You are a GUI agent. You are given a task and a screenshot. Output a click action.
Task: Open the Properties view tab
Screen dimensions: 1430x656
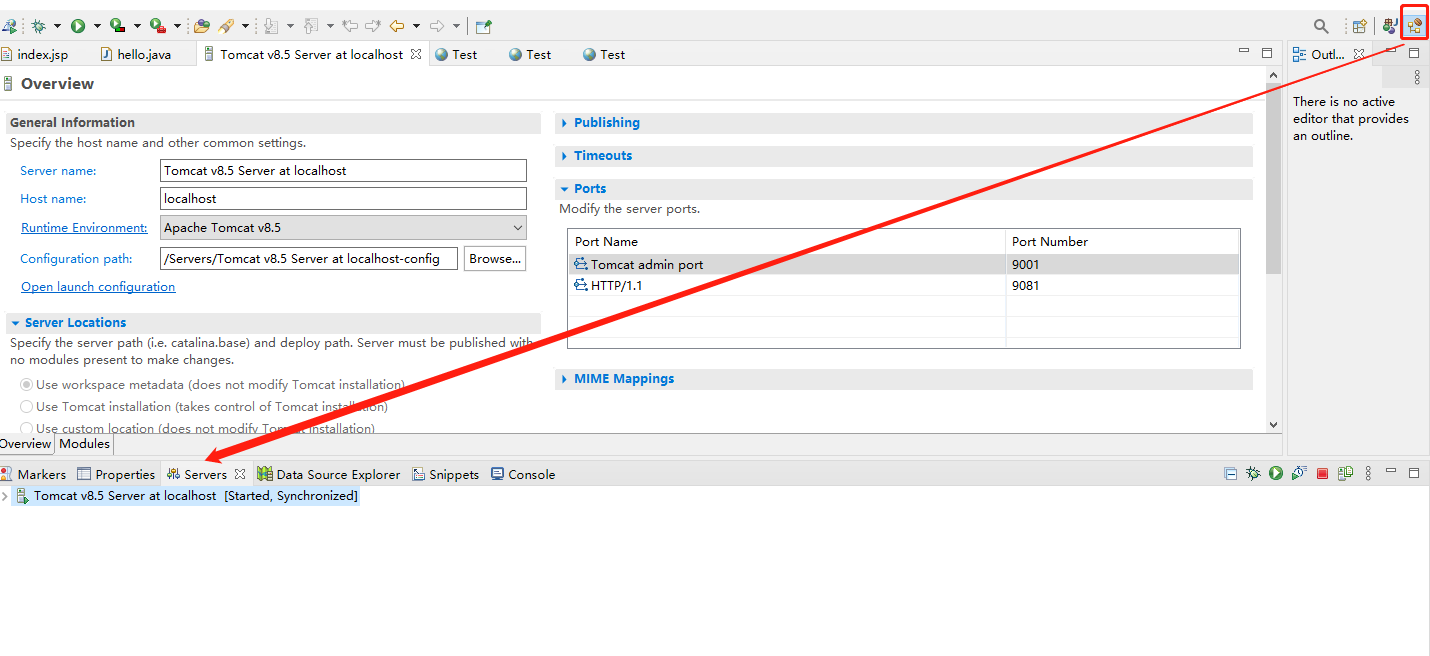coord(116,474)
